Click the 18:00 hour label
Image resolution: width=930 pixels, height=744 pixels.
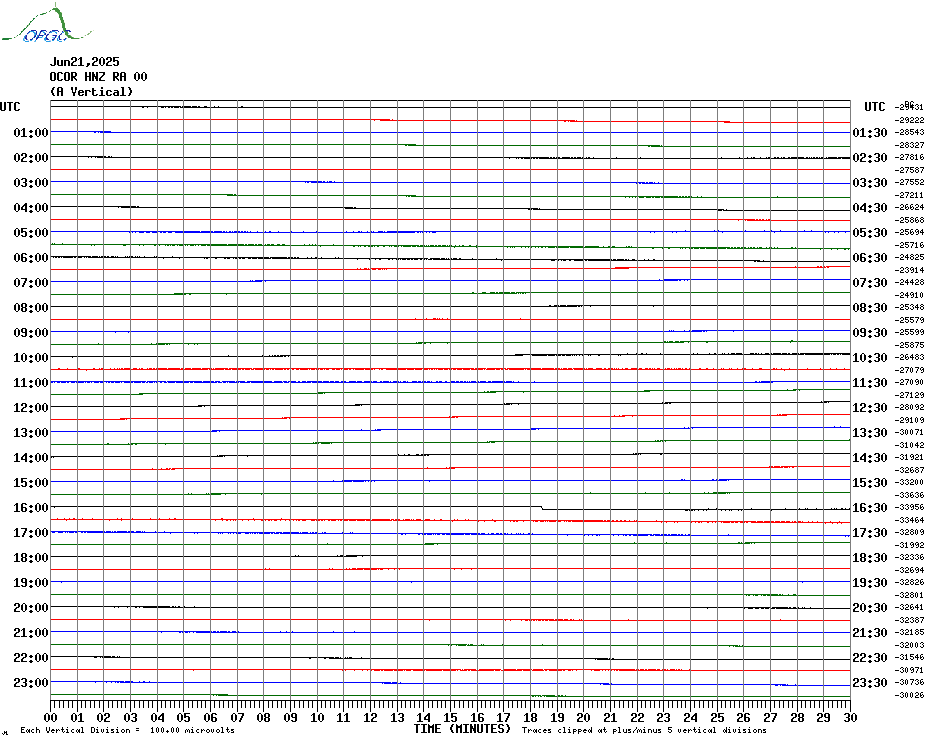tap(31, 558)
